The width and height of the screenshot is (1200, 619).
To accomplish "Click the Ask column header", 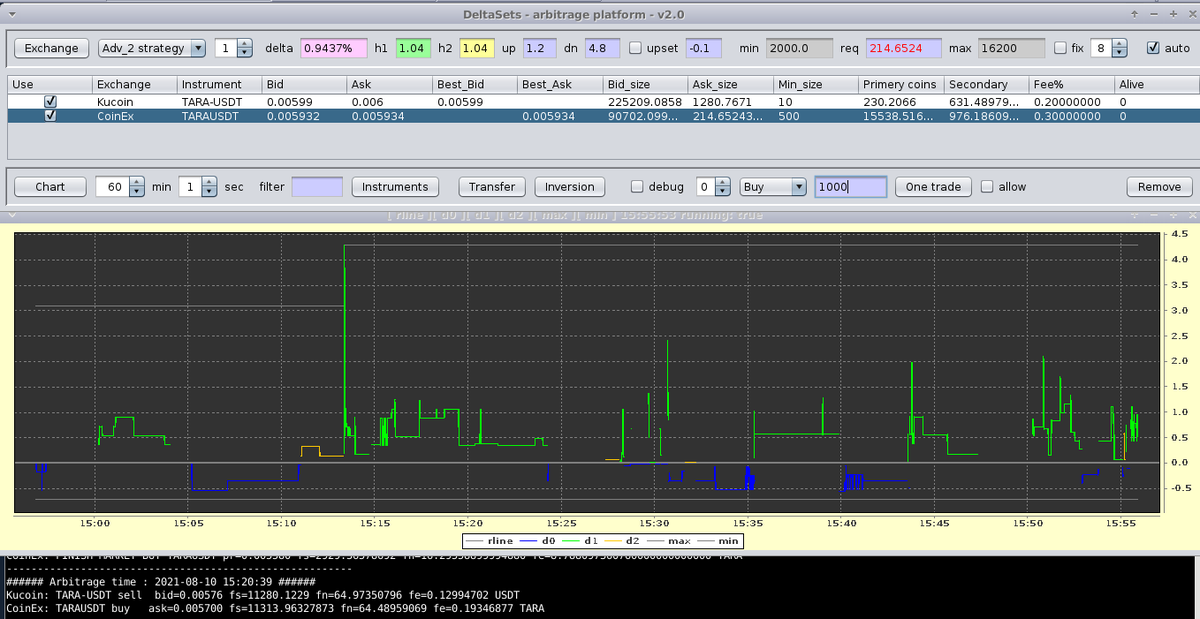I will [390, 85].
